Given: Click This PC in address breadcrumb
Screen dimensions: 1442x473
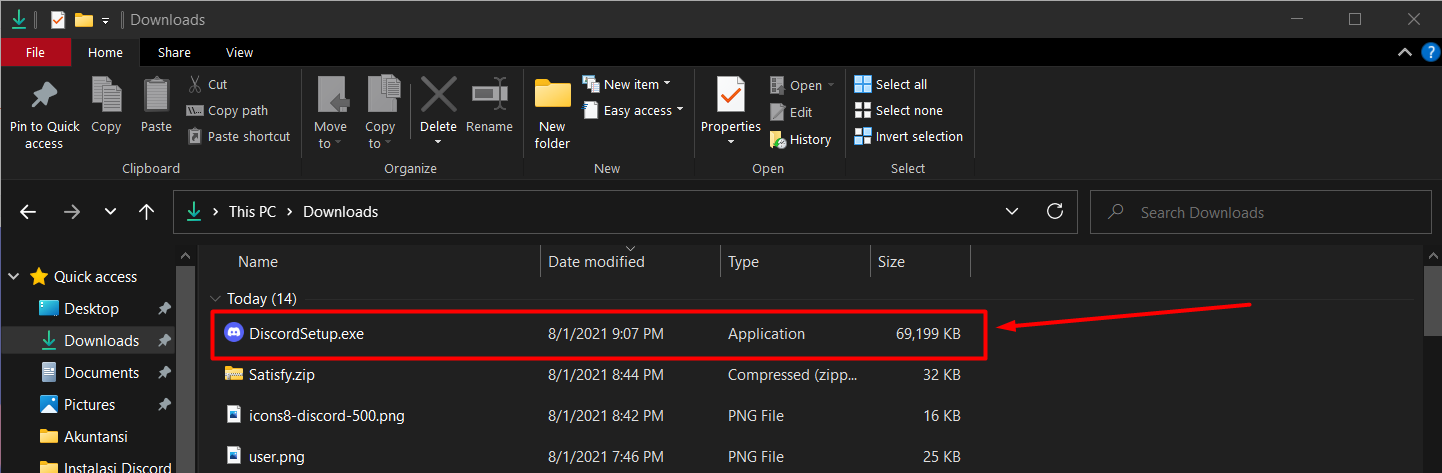Looking at the screenshot, I should [254, 212].
